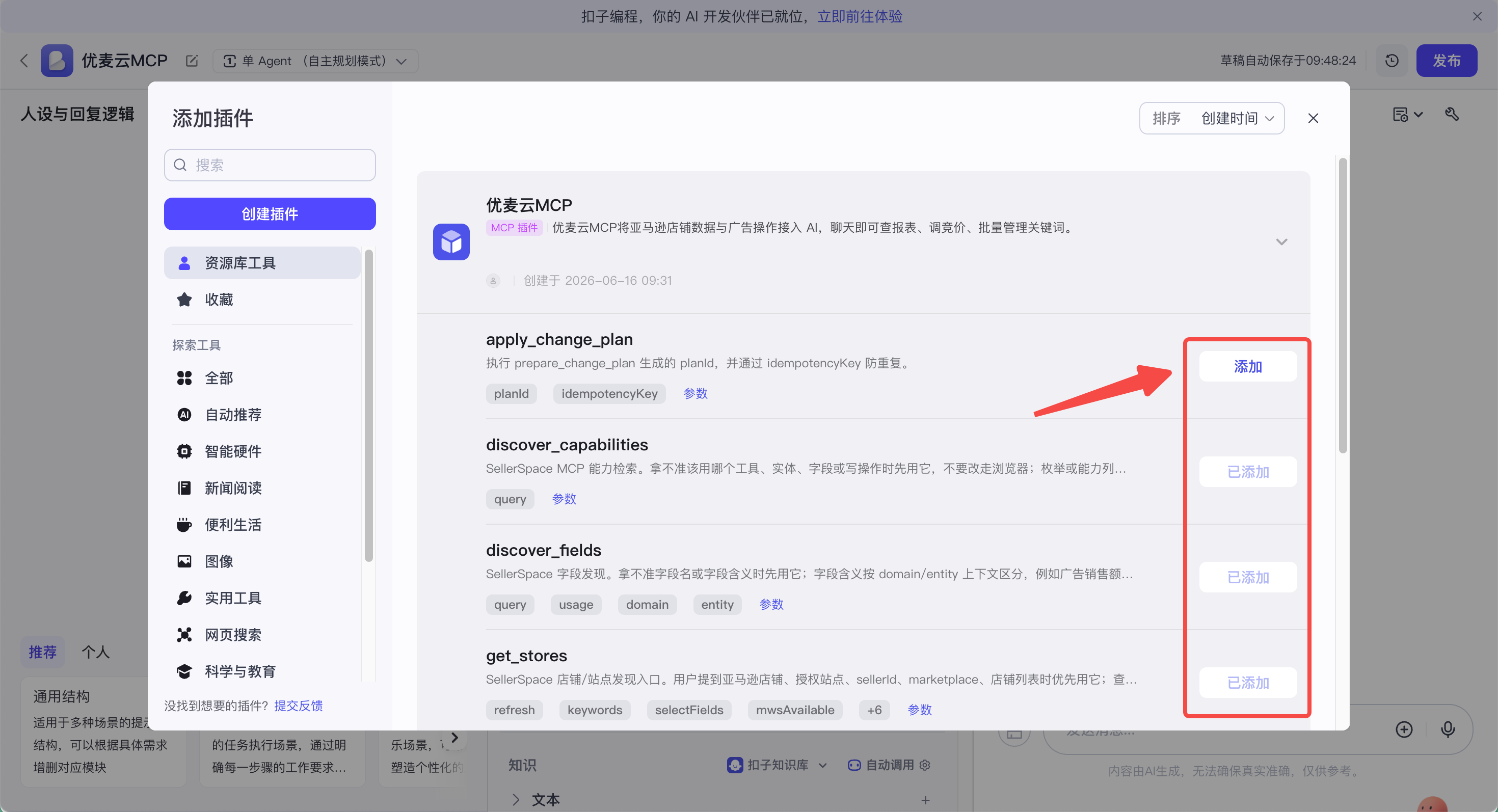1498x812 pixels.
Task: Open the version history clock icon
Action: point(1392,61)
